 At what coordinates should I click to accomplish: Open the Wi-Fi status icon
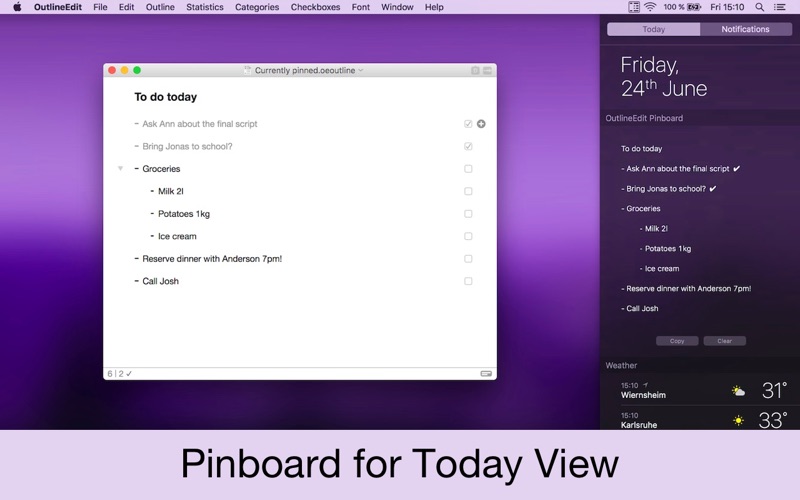pyautogui.click(x=650, y=7)
